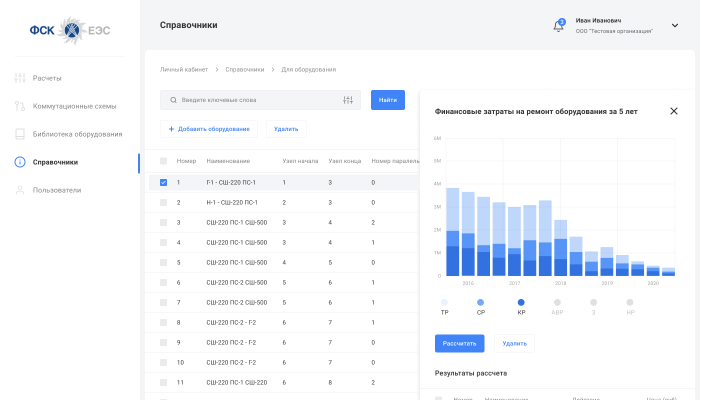Close the financial costs chart panel
This screenshot has width=701, height=401.
[x=674, y=111]
